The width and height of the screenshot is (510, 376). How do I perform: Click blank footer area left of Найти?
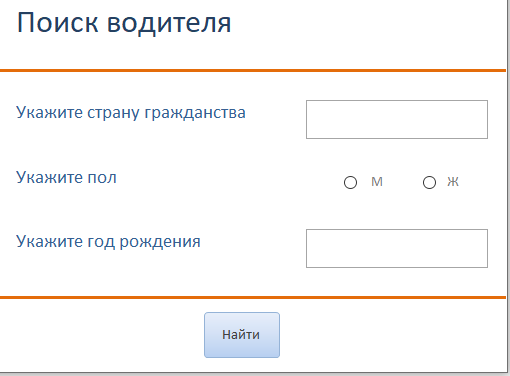pos(102,335)
